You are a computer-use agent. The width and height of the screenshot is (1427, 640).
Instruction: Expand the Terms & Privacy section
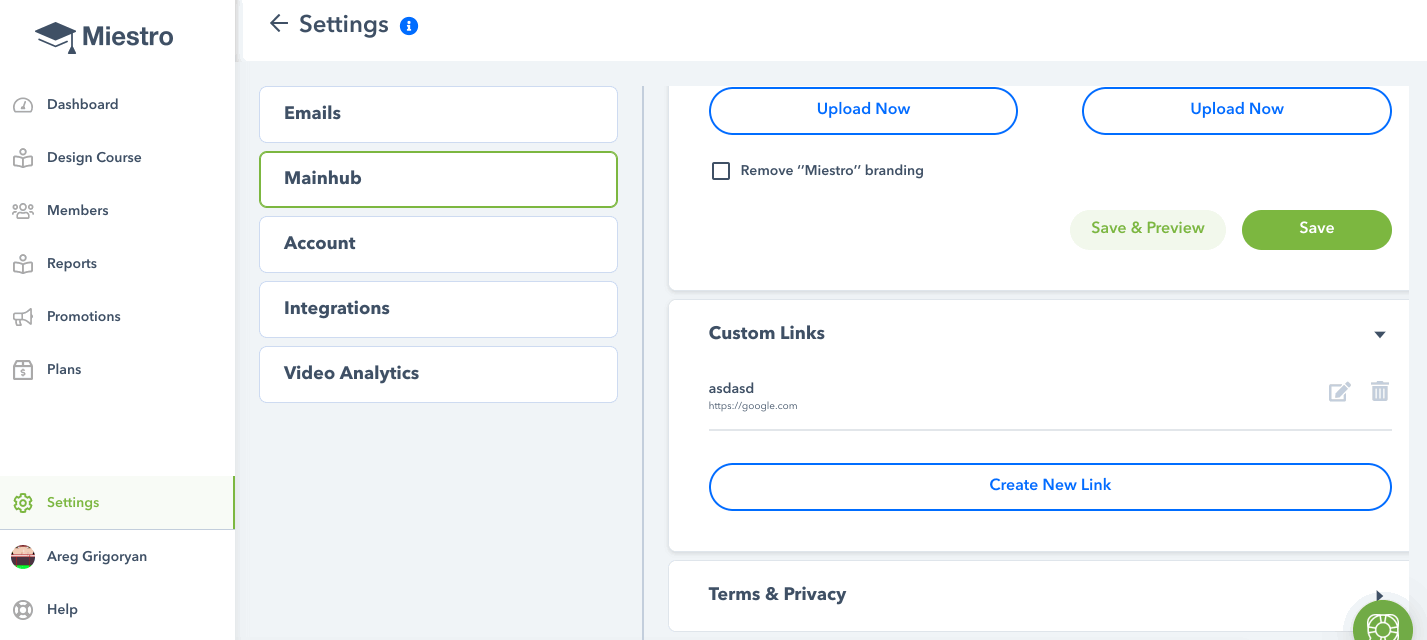[x=1379, y=595]
